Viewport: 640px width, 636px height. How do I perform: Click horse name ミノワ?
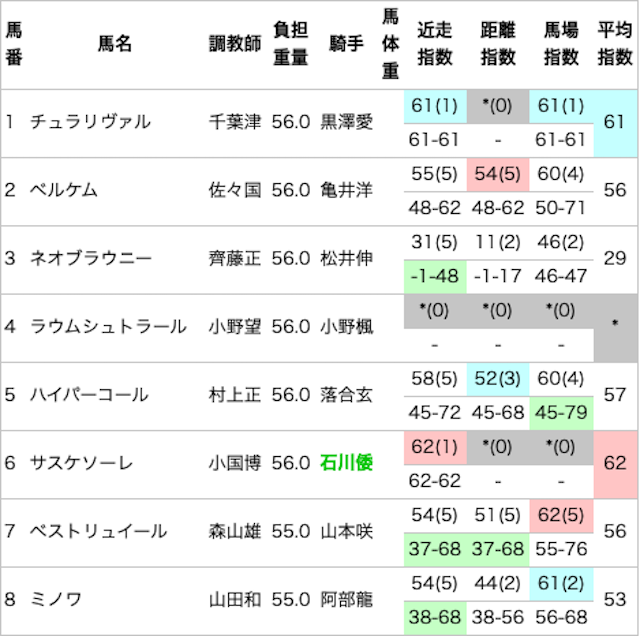click(x=57, y=599)
